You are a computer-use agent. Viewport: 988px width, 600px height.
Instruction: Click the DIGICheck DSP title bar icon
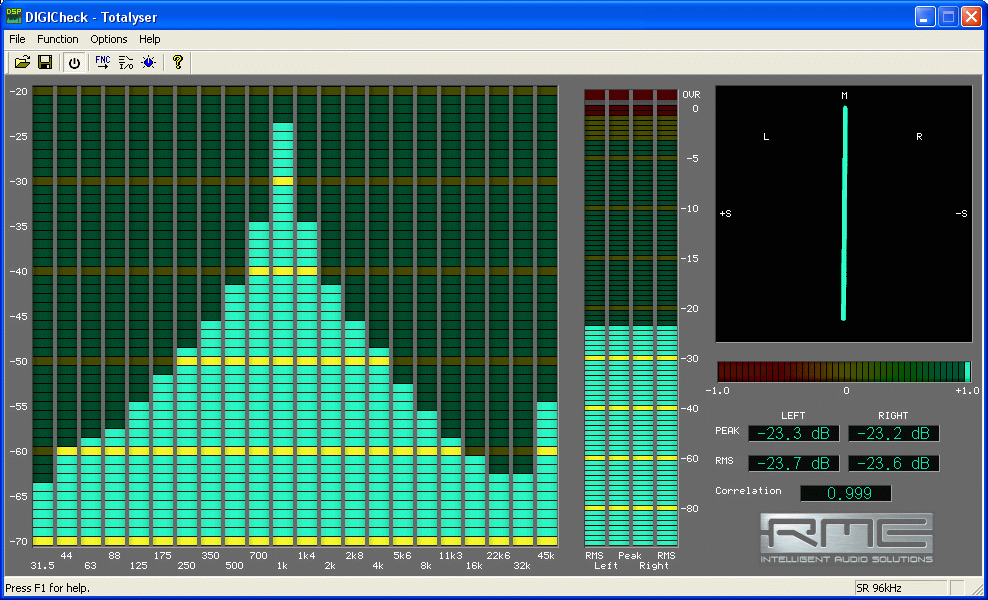[14, 16]
